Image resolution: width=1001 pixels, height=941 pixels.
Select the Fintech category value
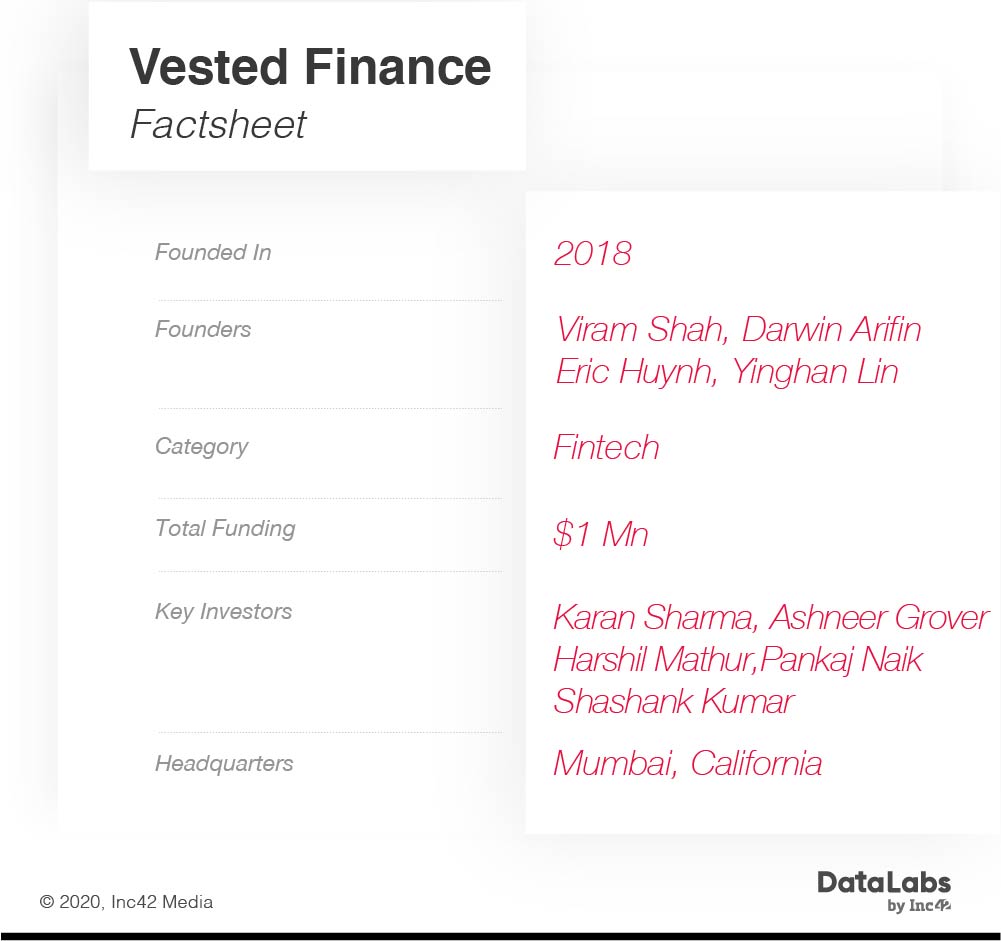click(606, 447)
